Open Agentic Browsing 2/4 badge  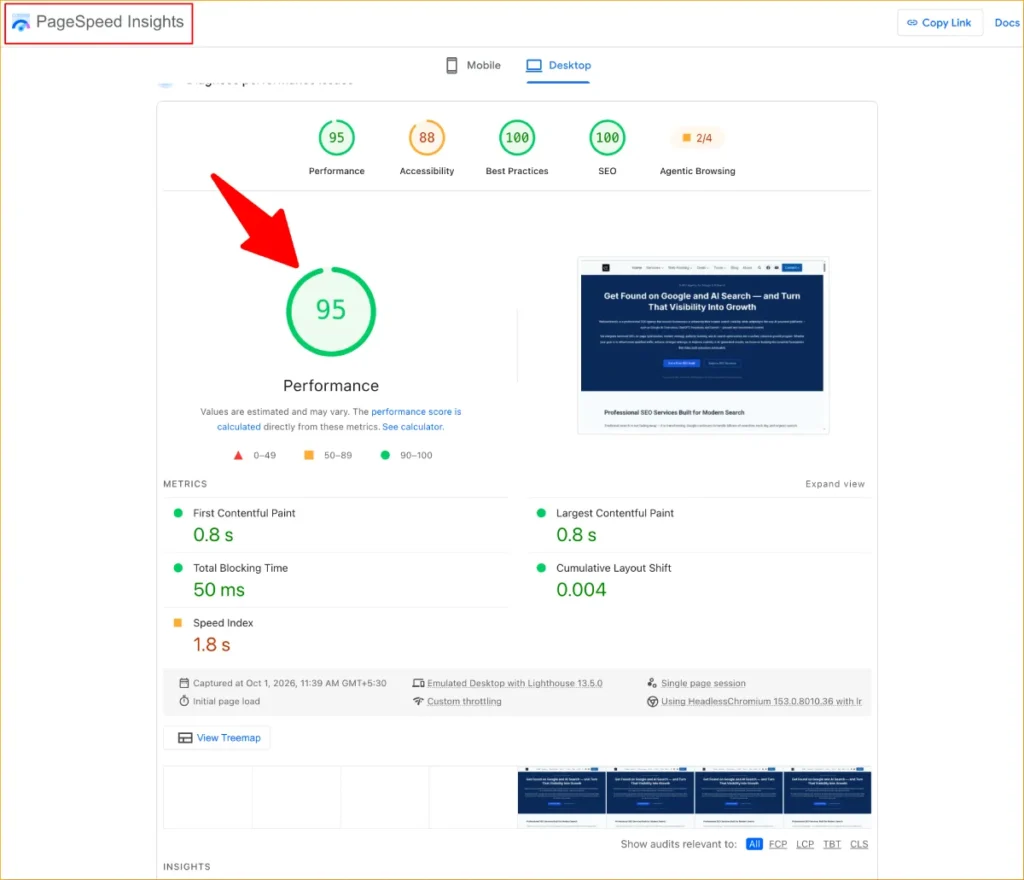pos(697,138)
